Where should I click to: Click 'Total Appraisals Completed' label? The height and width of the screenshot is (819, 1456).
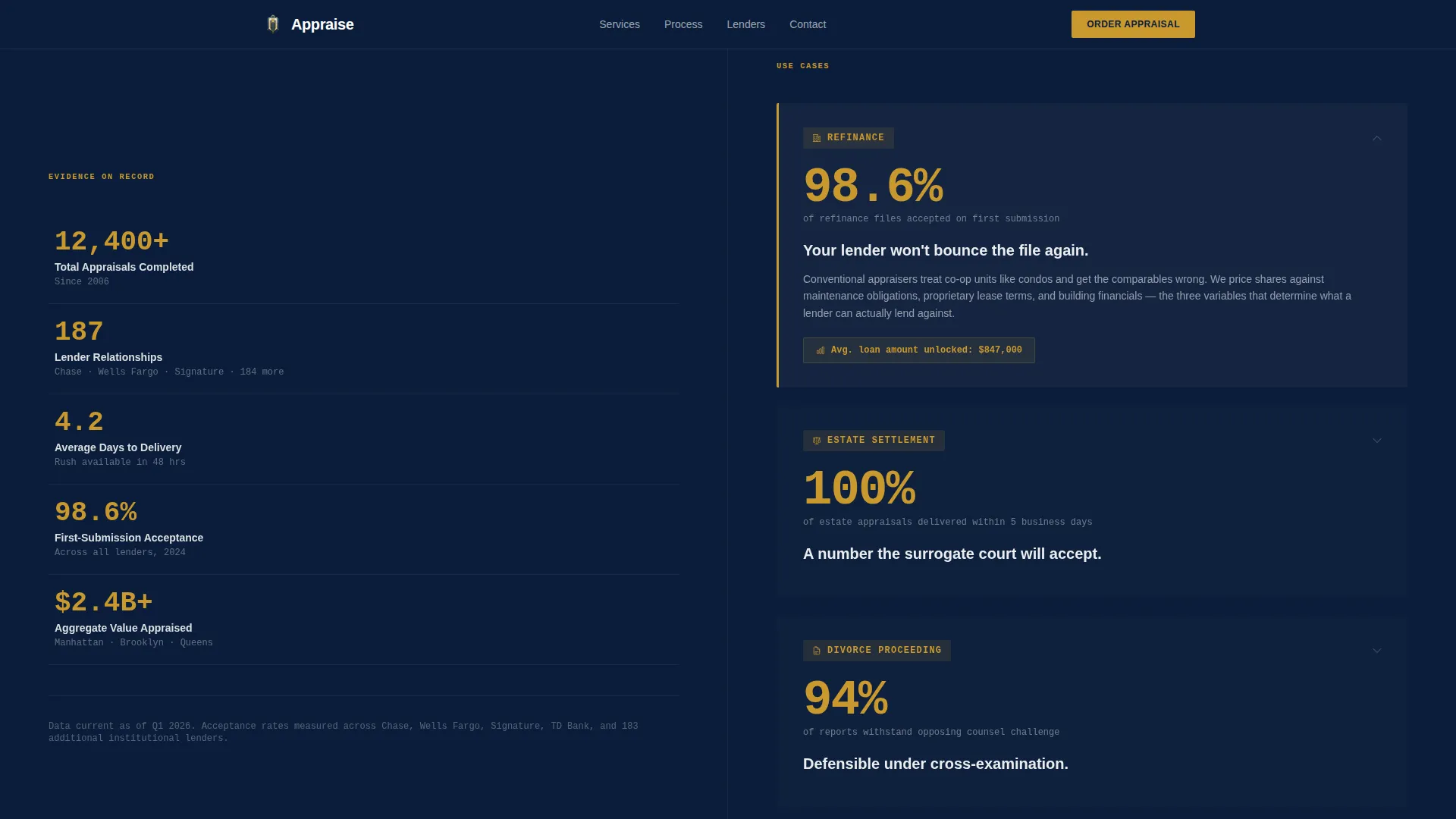[x=124, y=267]
